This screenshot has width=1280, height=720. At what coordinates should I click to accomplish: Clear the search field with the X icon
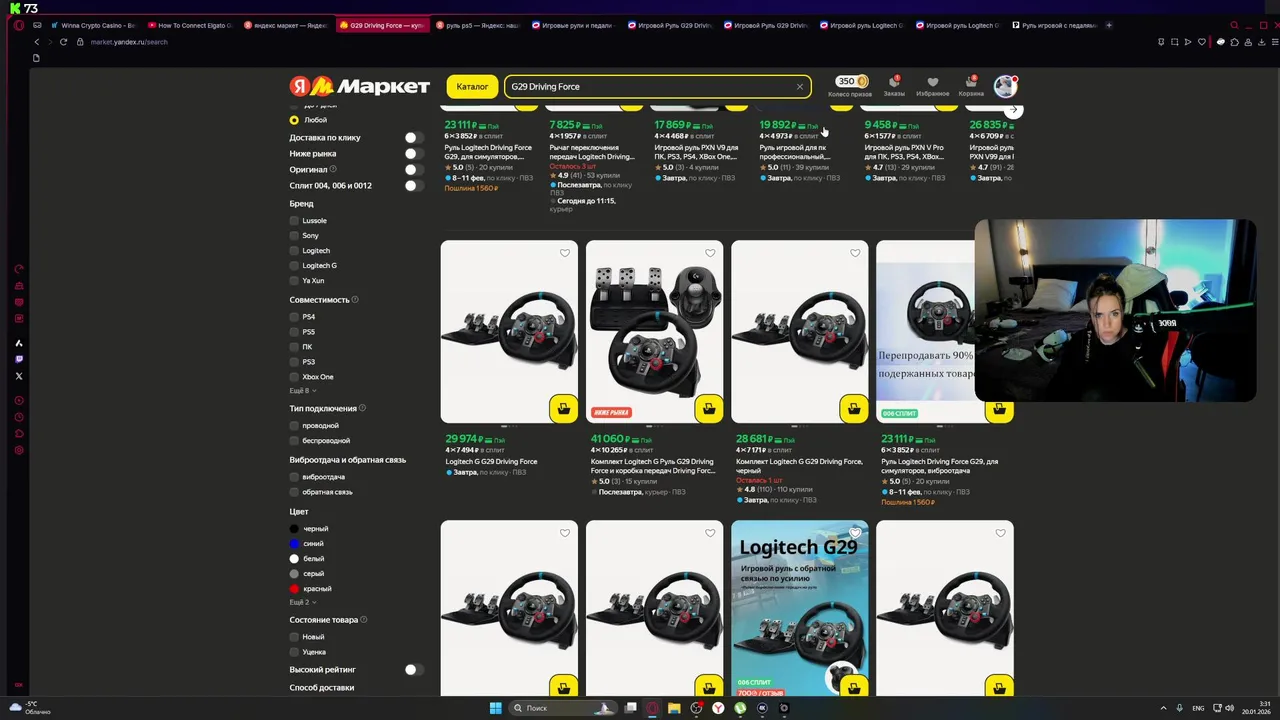tap(800, 87)
